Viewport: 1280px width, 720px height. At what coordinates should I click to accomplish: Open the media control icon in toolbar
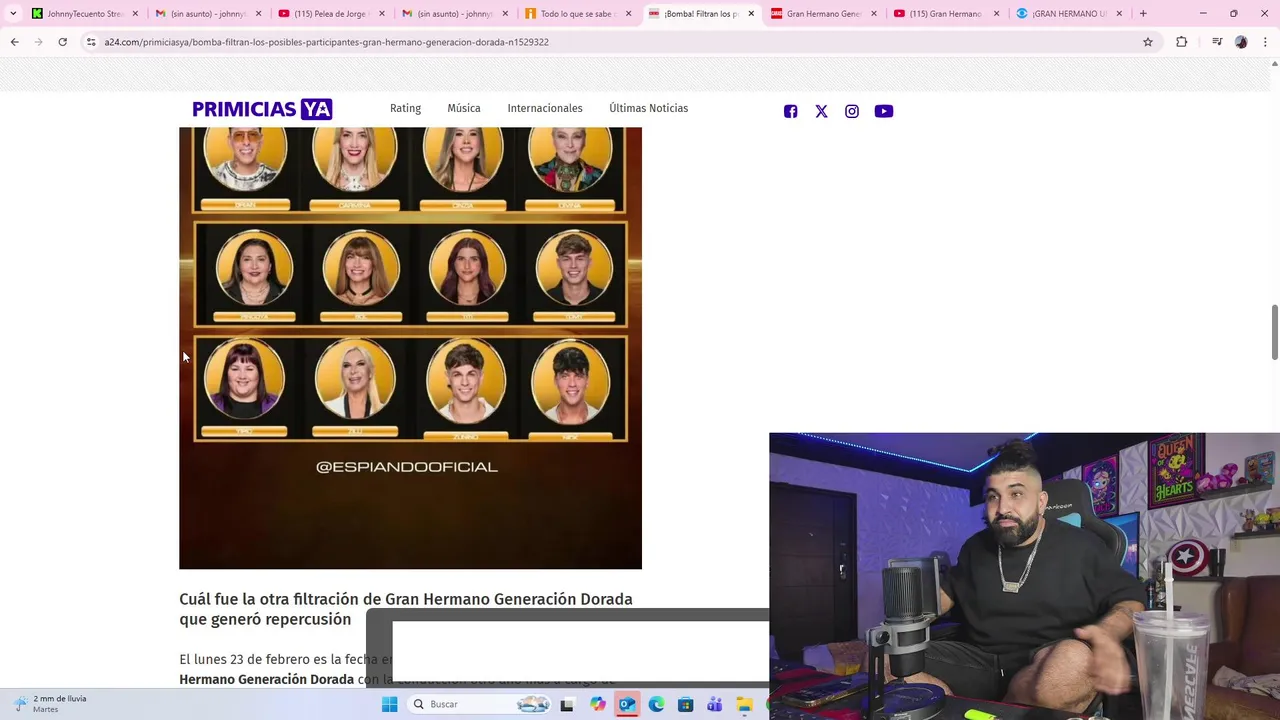click(1217, 42)
